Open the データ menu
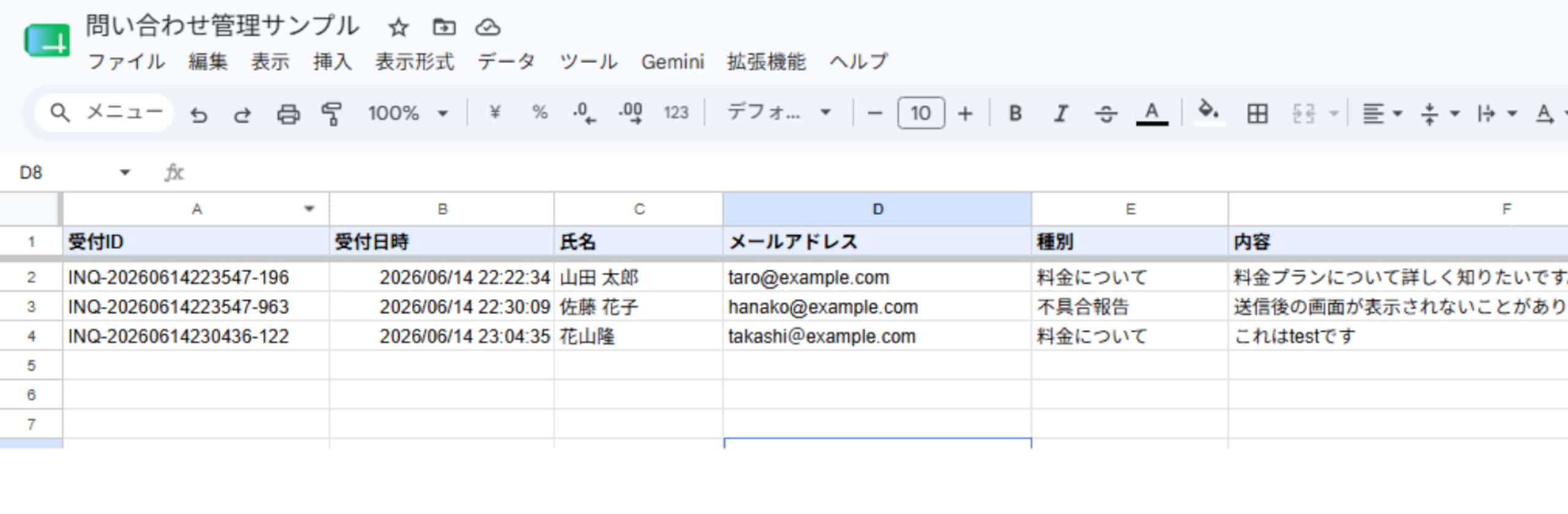The width and height of the screenshot is (1568, 514). click(x=507, y=62)
